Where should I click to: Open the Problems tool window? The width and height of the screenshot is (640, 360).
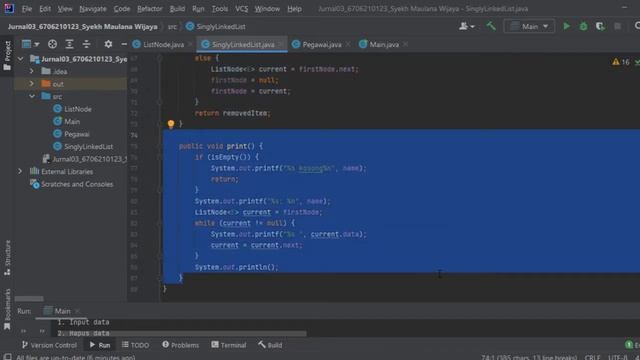(180, 345)
